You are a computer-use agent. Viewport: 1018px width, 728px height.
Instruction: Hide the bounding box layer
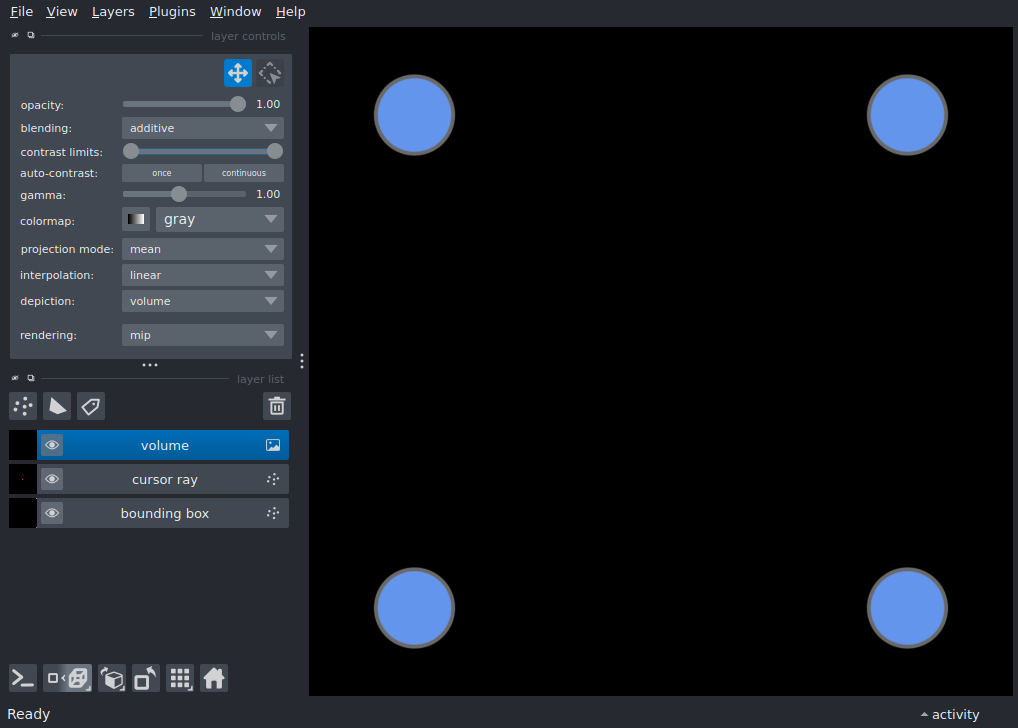click(52, 514)
